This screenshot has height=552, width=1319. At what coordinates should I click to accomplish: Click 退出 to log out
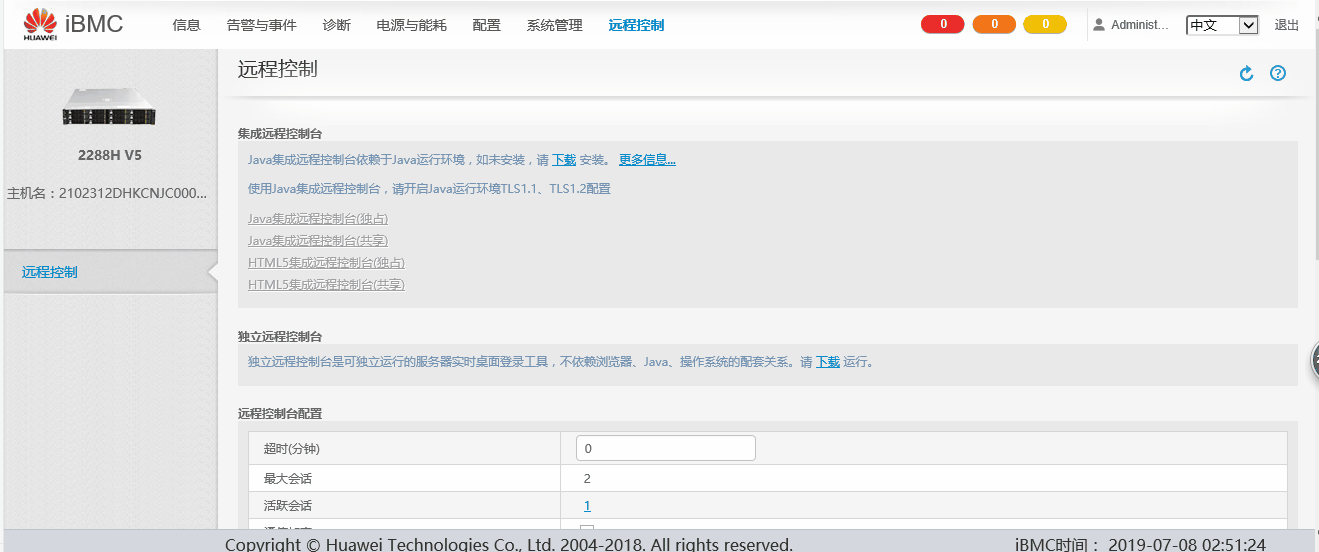tap(1287, 25)
